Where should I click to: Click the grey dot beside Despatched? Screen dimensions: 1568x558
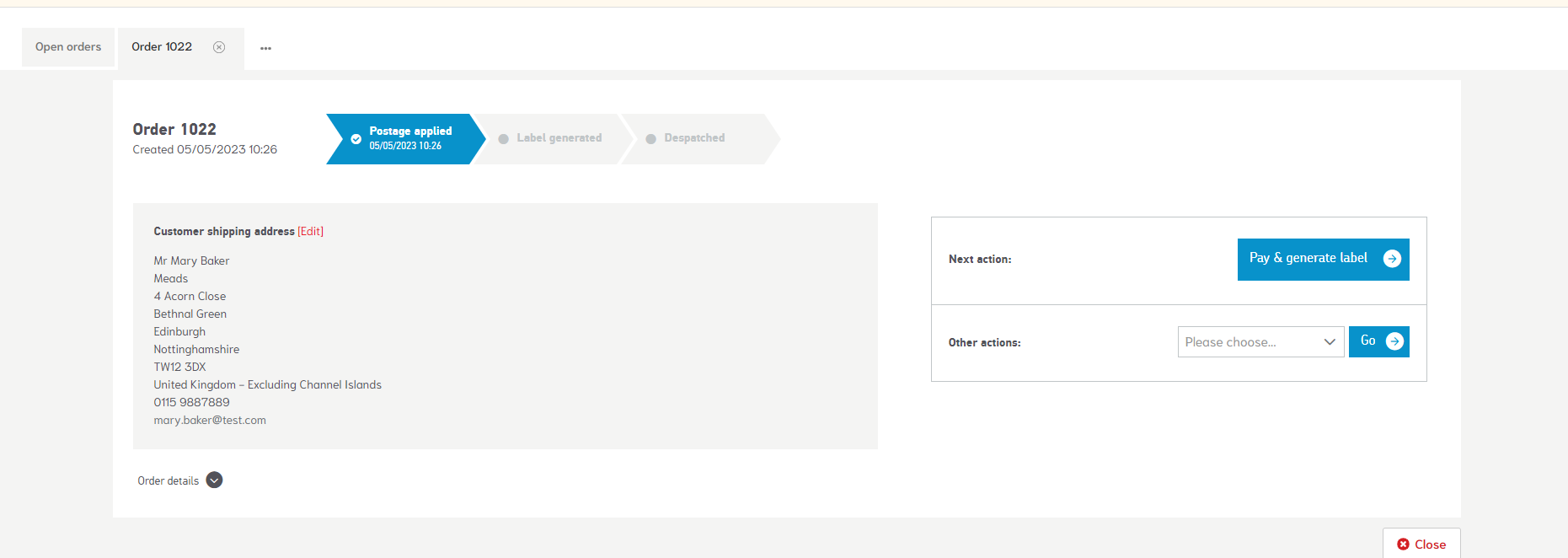click(650, 139)
